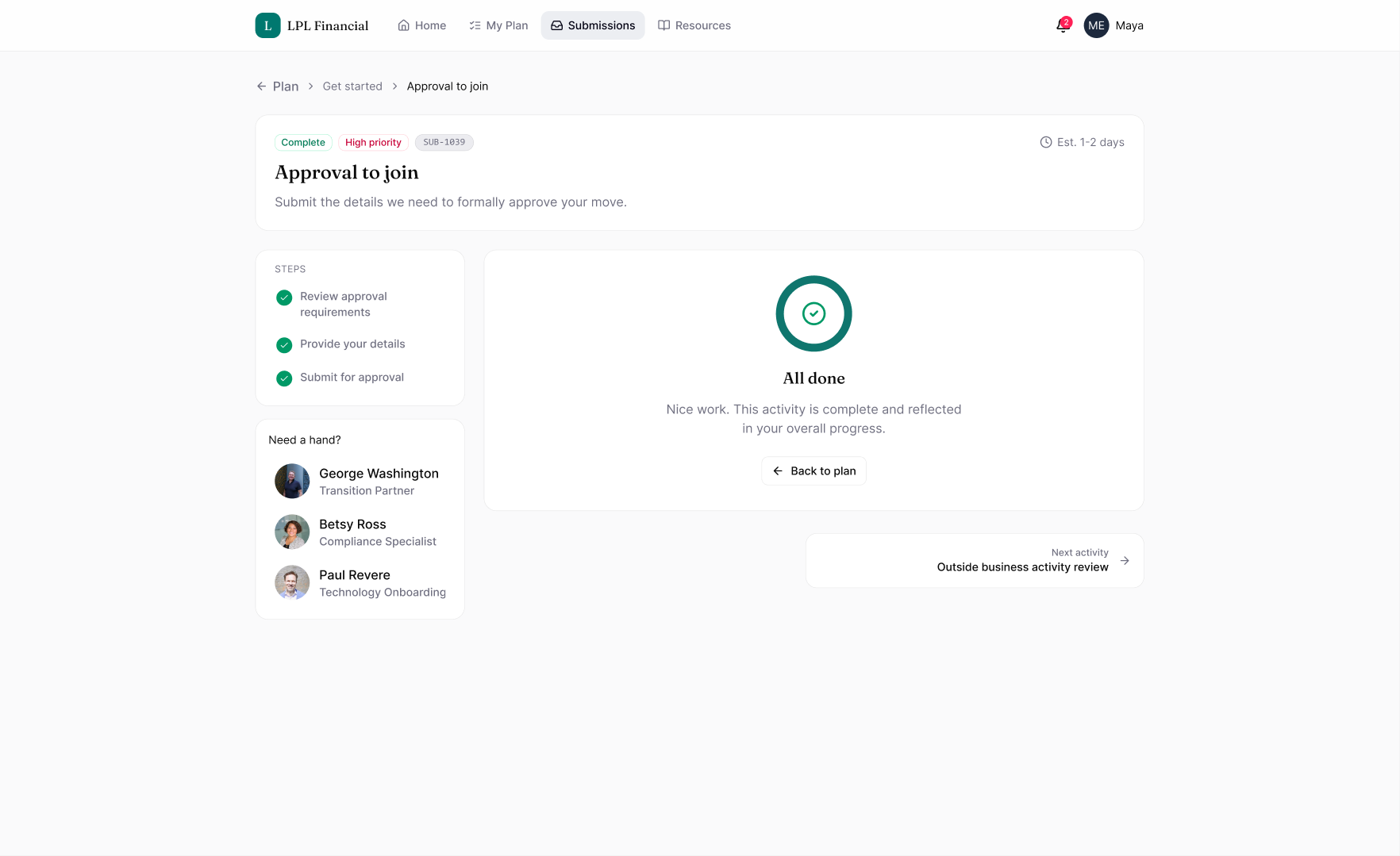Click George Washington contact name

tap(379, 474)
